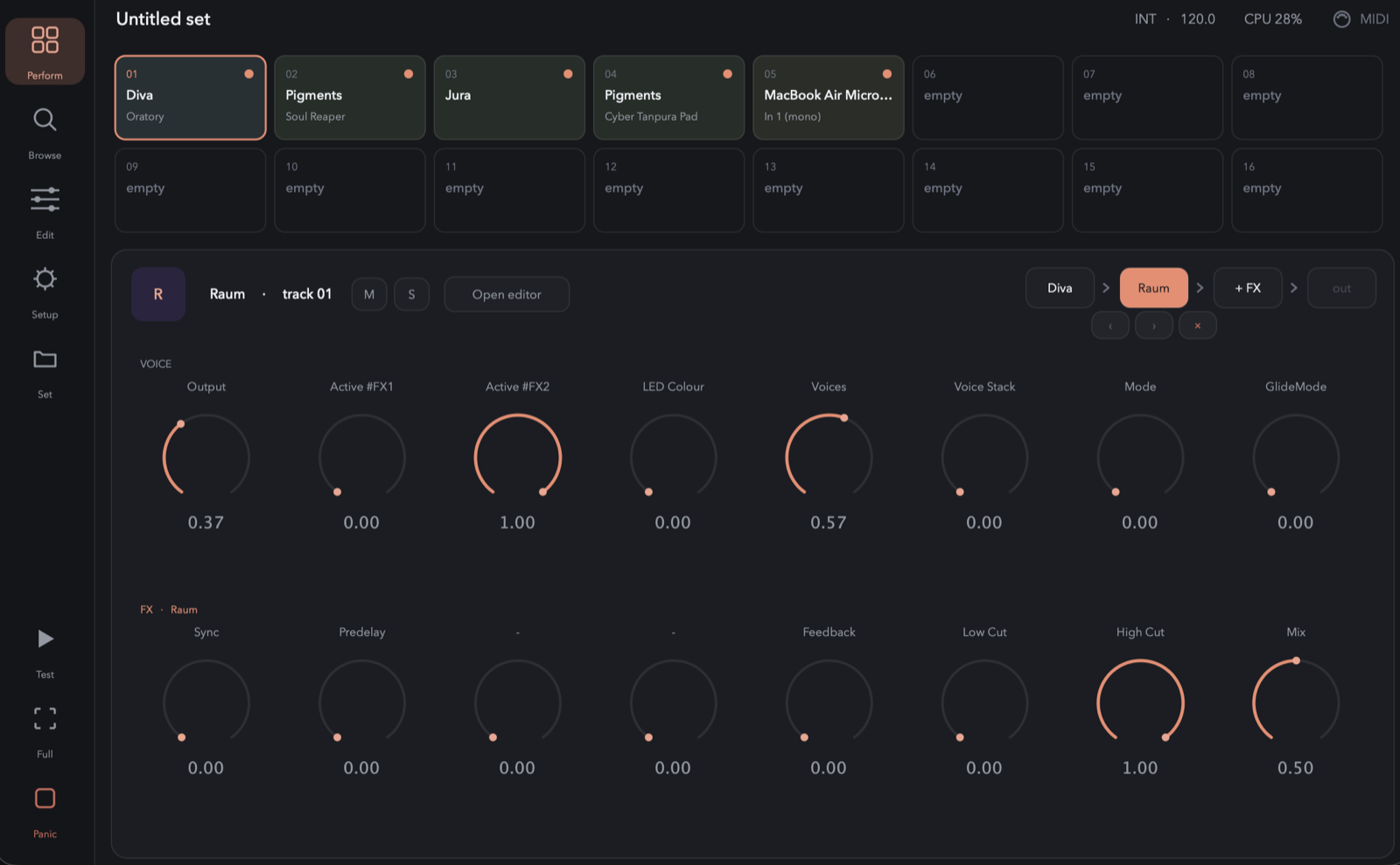
Task: Mute track 01 with M button
Action: (369, 294)
